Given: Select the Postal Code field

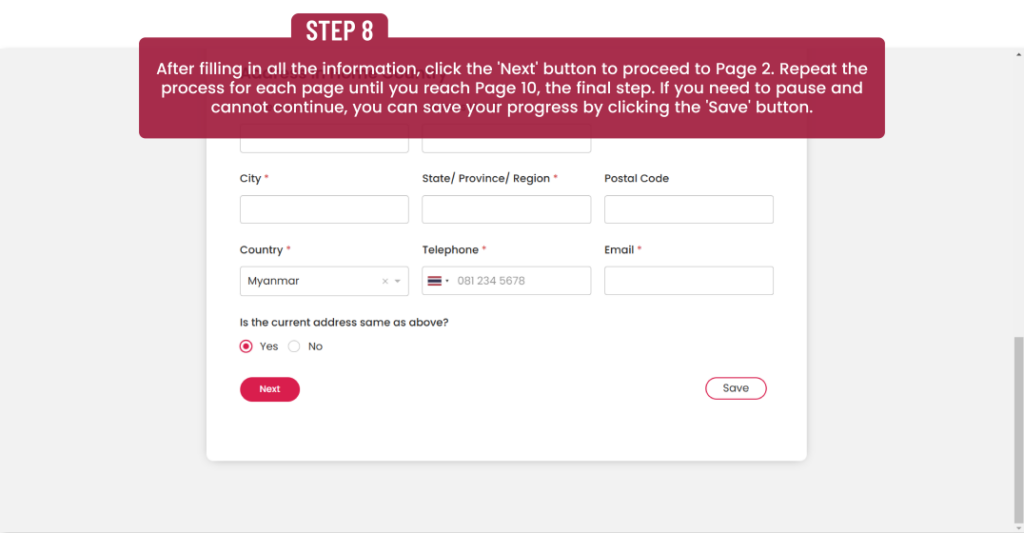Looking at the screenshot, I should [x=689, y=209].
